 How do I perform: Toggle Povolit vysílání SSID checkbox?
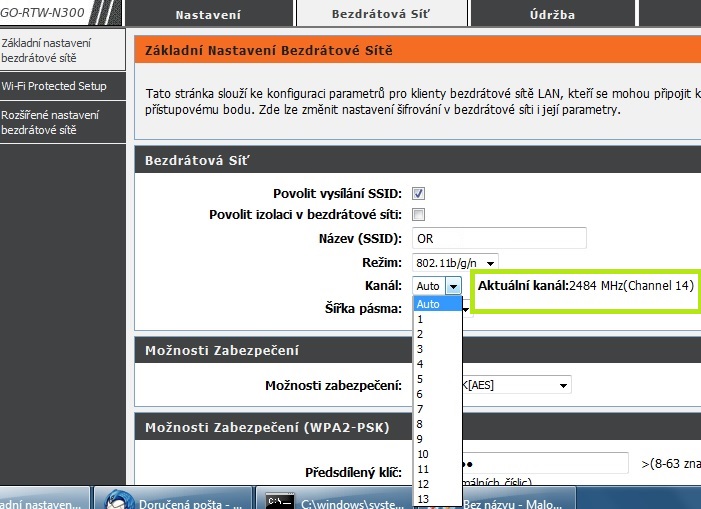pos(419,193)
